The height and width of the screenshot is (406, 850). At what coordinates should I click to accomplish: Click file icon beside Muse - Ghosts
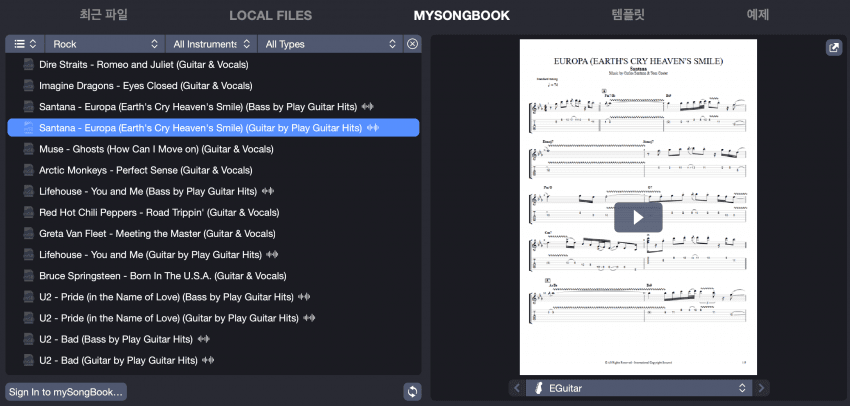pos(28,149)
